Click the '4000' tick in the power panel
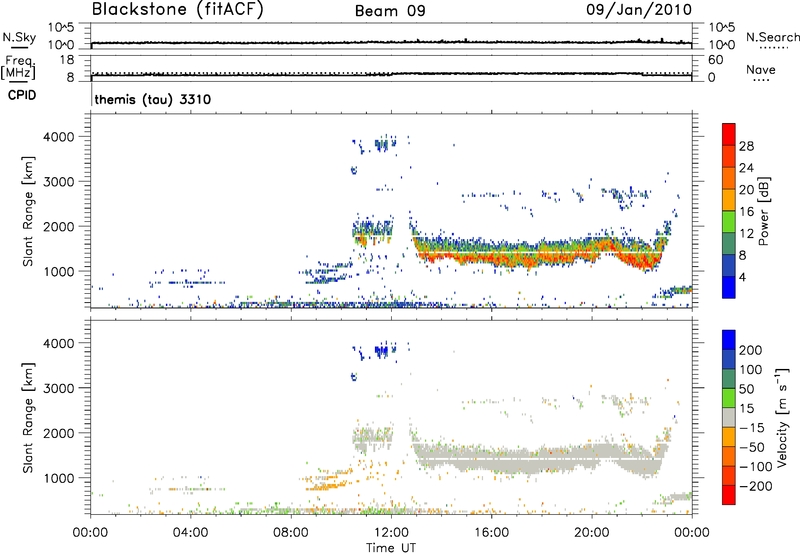This screenshot has width=800, height=554. point(59,137)
